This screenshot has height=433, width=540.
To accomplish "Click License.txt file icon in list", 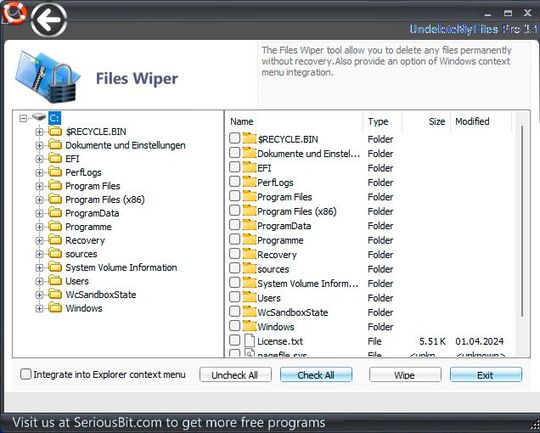I will (x=249, y=341).
